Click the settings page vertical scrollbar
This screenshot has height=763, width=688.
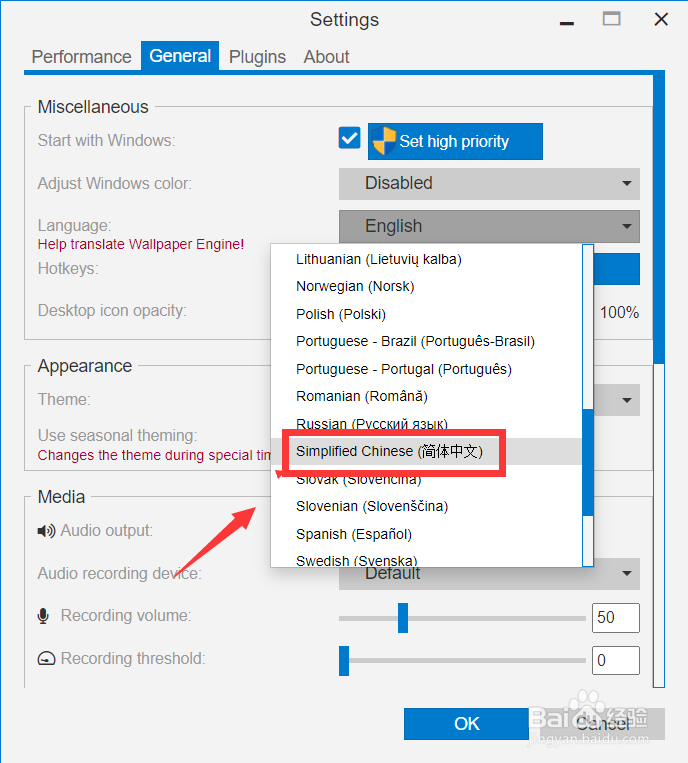point(659,219)
